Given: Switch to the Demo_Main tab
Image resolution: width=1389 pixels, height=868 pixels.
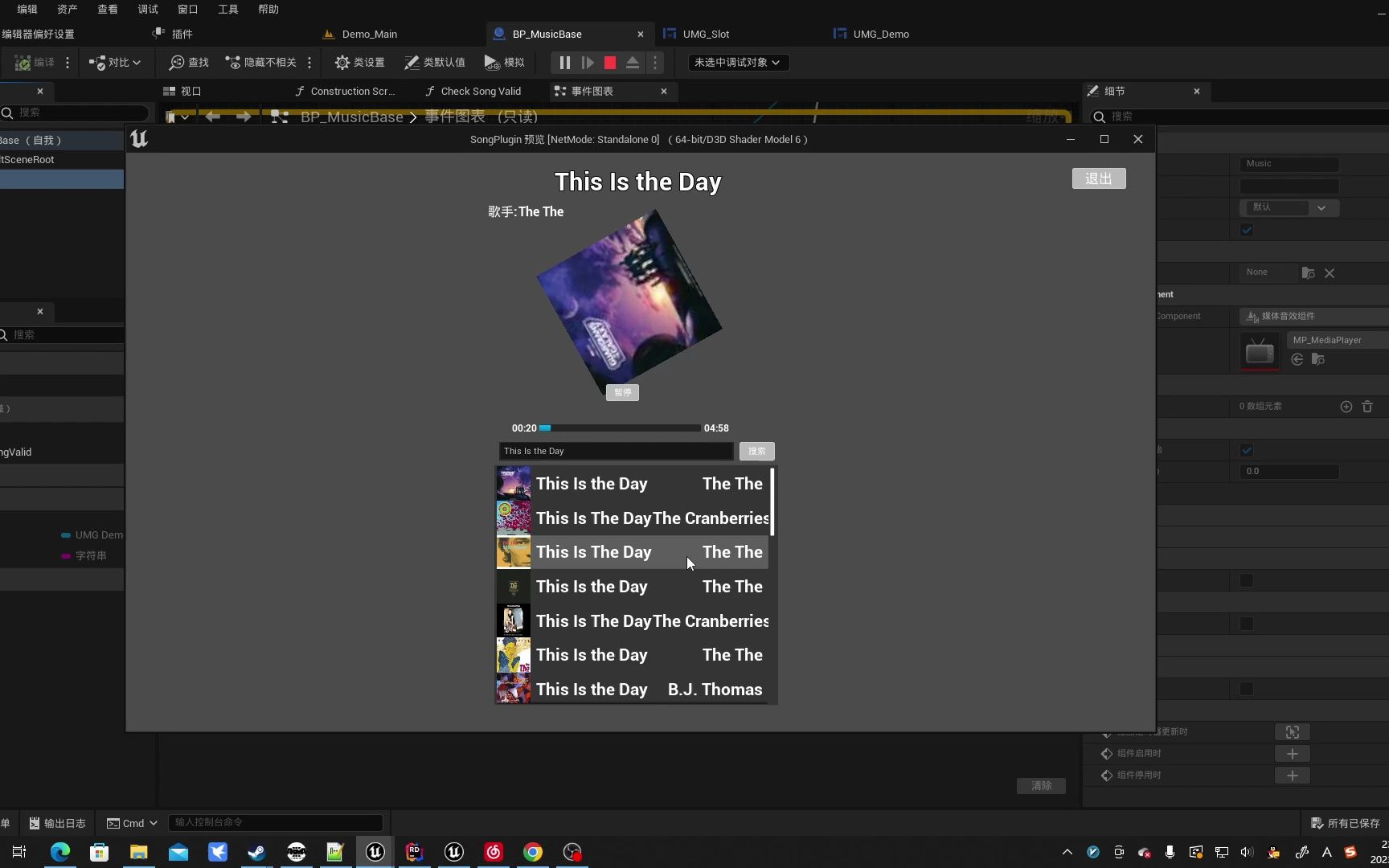Looking at the screenshot, I should point(369,34).
